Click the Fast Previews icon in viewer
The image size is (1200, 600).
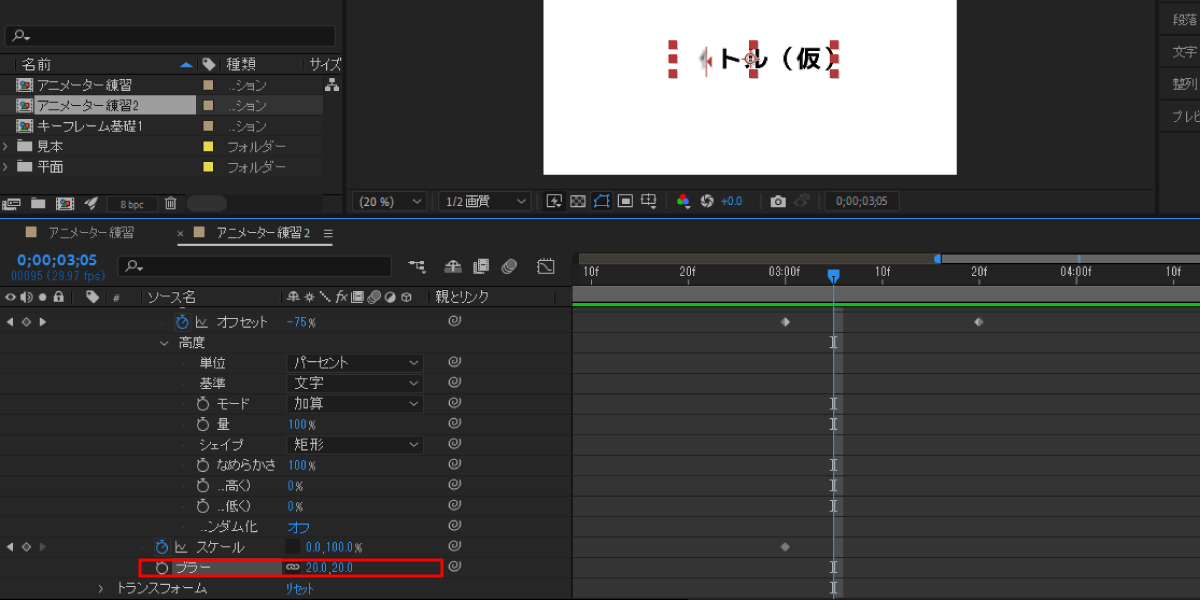[554, 201]
